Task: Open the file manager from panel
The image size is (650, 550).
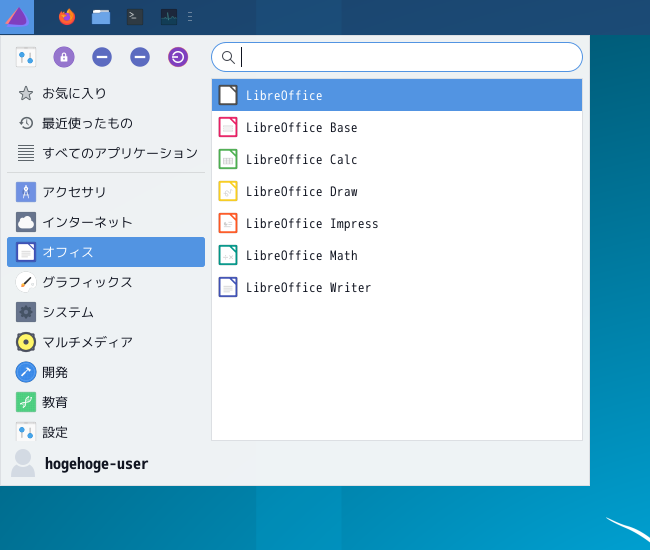Action: pos(101,17)
